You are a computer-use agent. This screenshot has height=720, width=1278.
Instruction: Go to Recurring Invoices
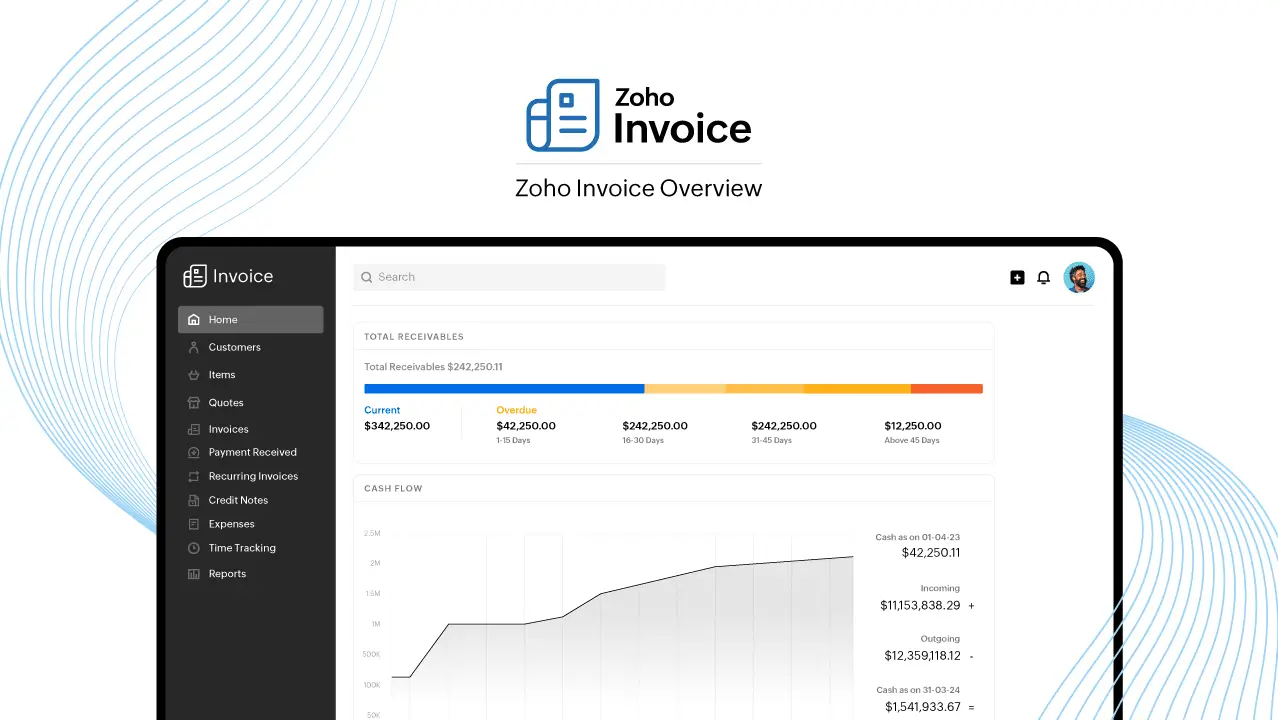click(253, 476)
